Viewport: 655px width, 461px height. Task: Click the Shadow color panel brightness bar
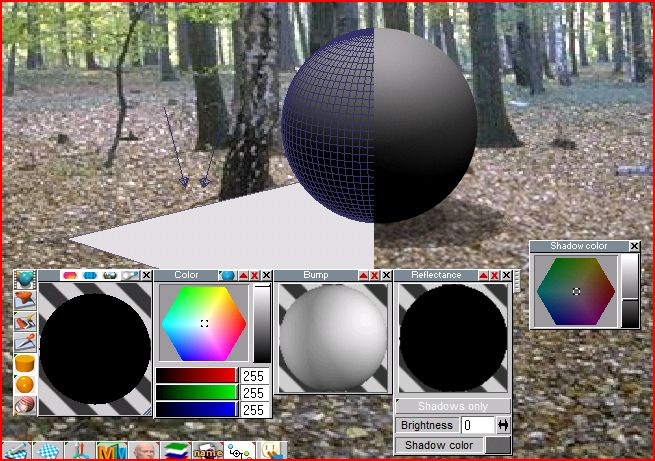pos(630,291)
